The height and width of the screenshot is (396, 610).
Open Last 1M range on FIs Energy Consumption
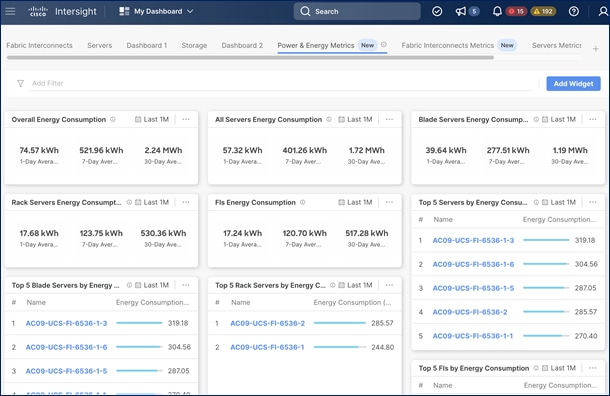(x=355, y=202)
